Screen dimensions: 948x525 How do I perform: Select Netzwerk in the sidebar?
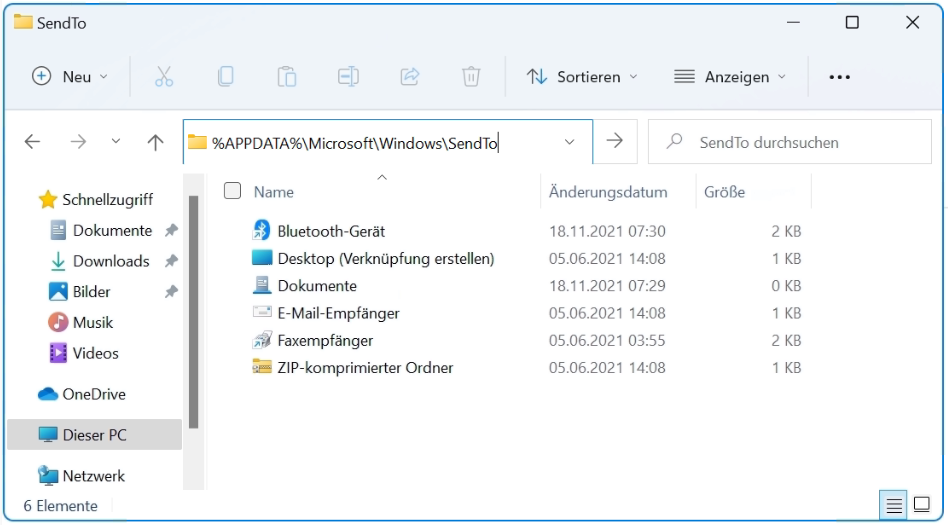(x=81, y=476)
